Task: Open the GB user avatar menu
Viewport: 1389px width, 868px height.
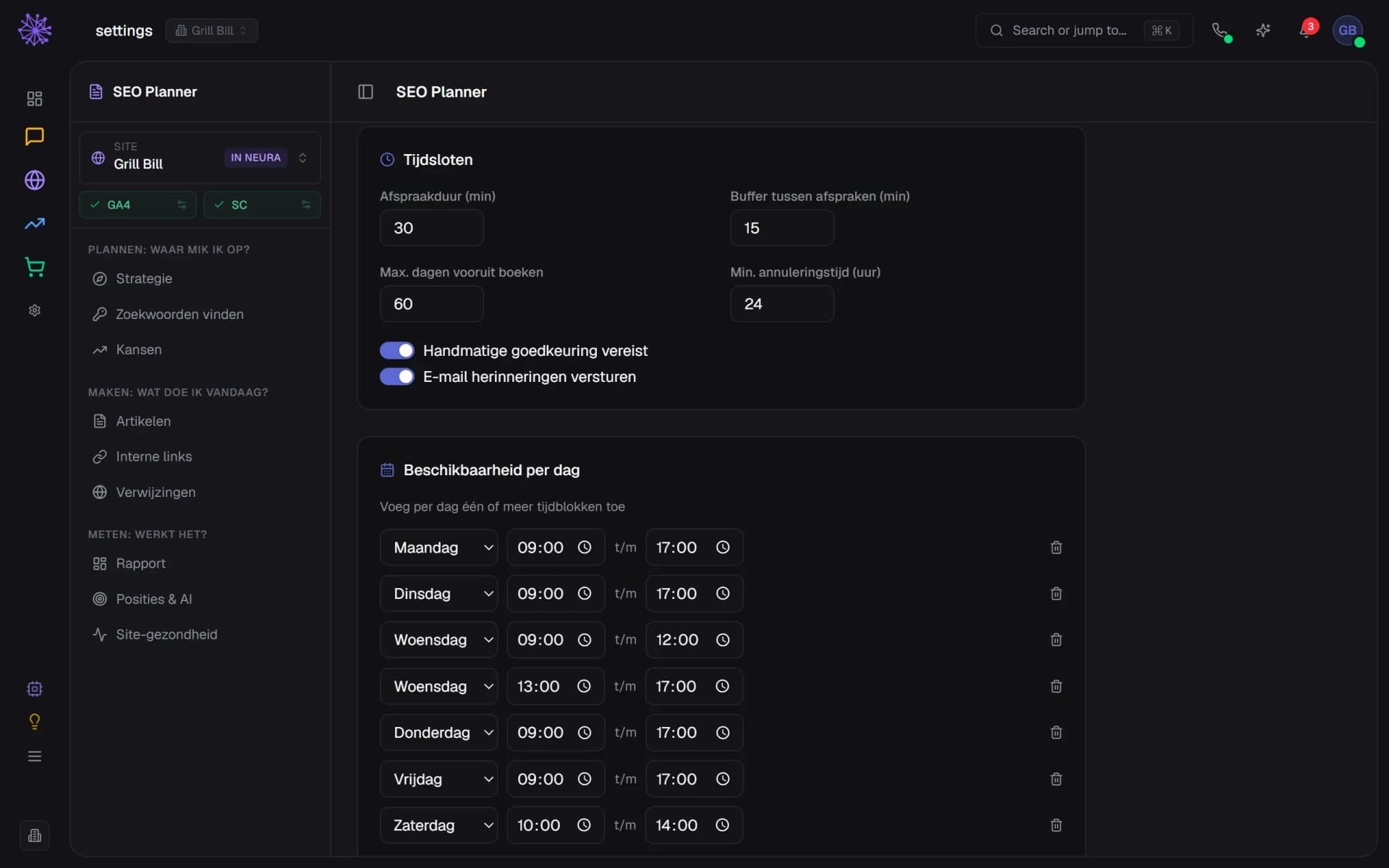Action: tap(1348, 30)
